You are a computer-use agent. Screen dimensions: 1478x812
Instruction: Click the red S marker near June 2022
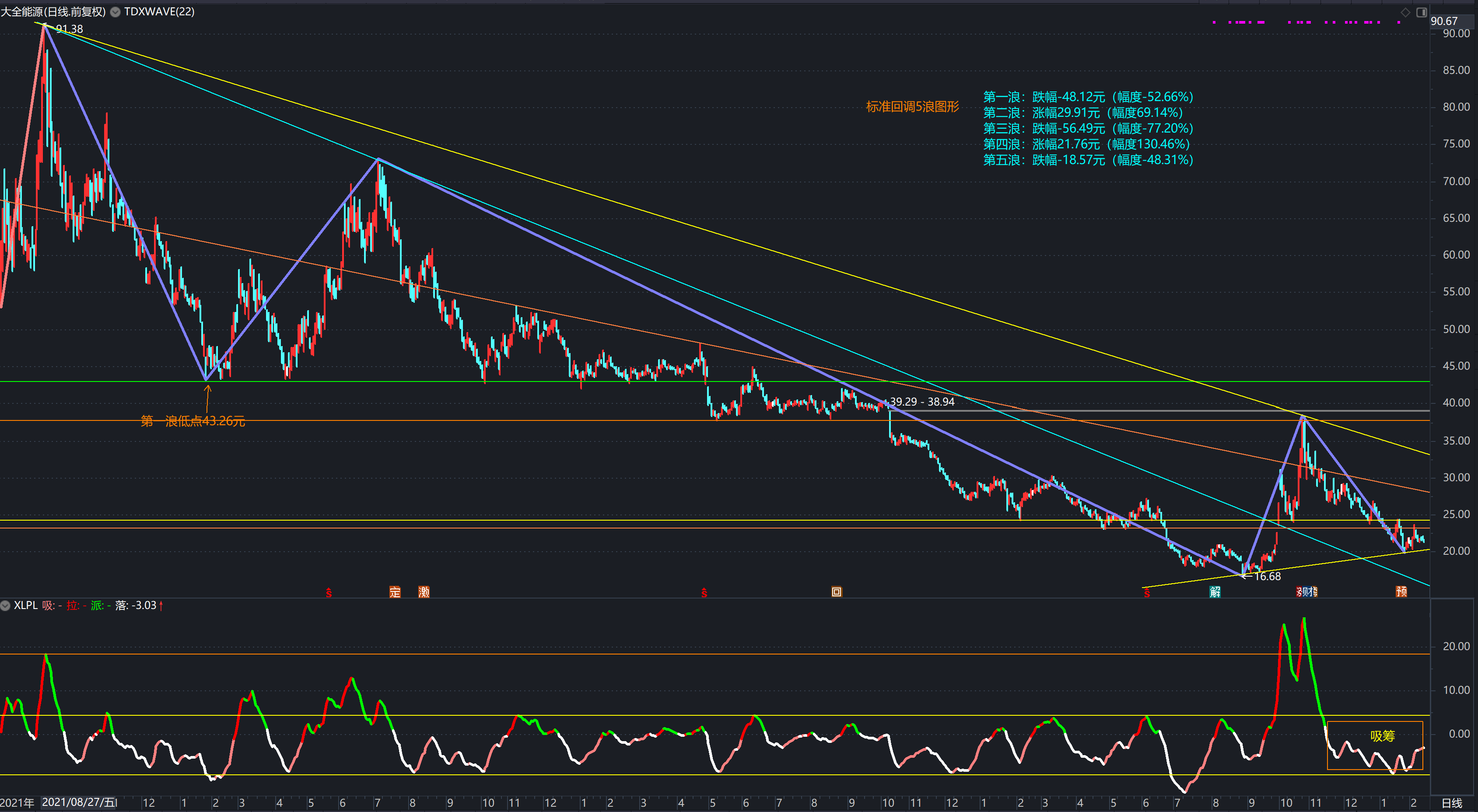click(x=329, y=593)
